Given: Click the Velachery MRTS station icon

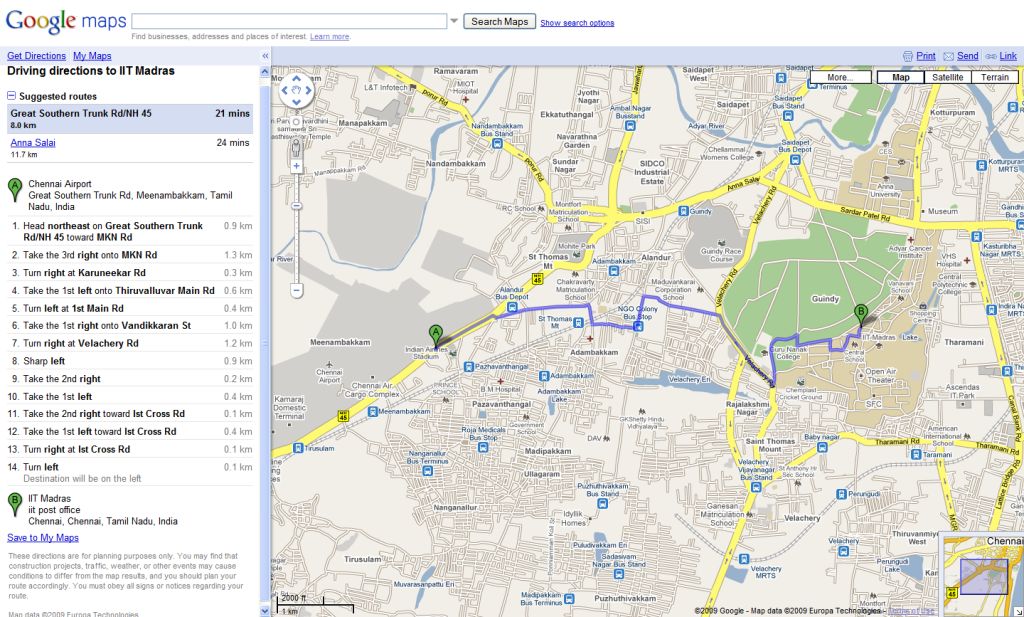Looking at the screenshot, I should coord(744,559).
